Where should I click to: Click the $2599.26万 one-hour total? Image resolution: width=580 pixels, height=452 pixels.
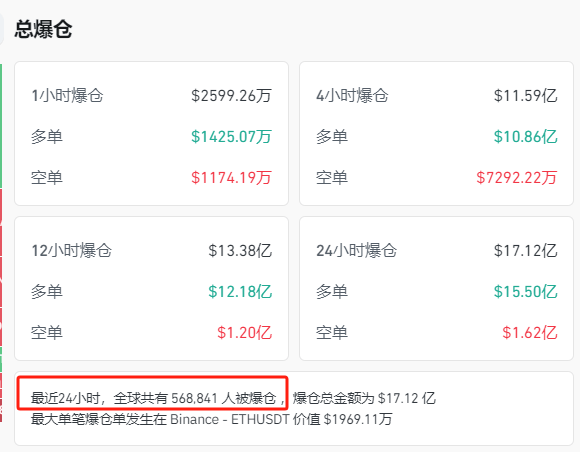(232, 95)
